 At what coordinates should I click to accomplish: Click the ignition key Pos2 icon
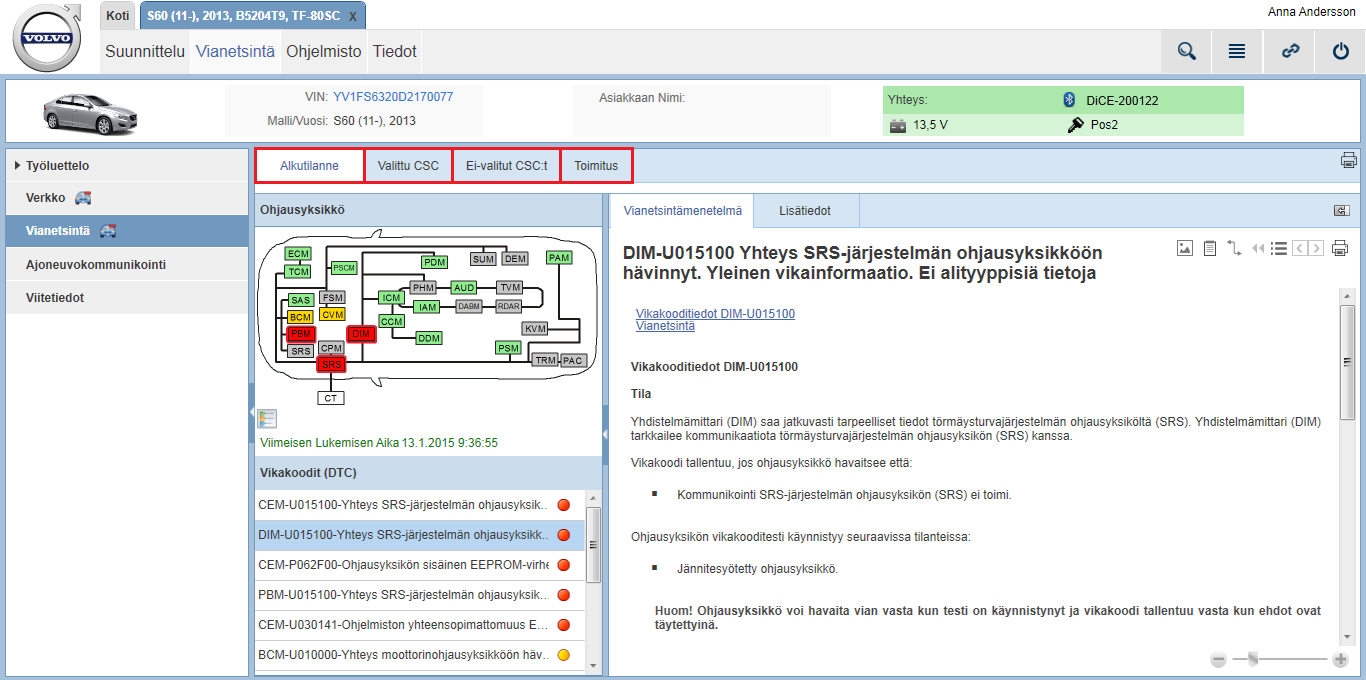tap(1076, 125)
